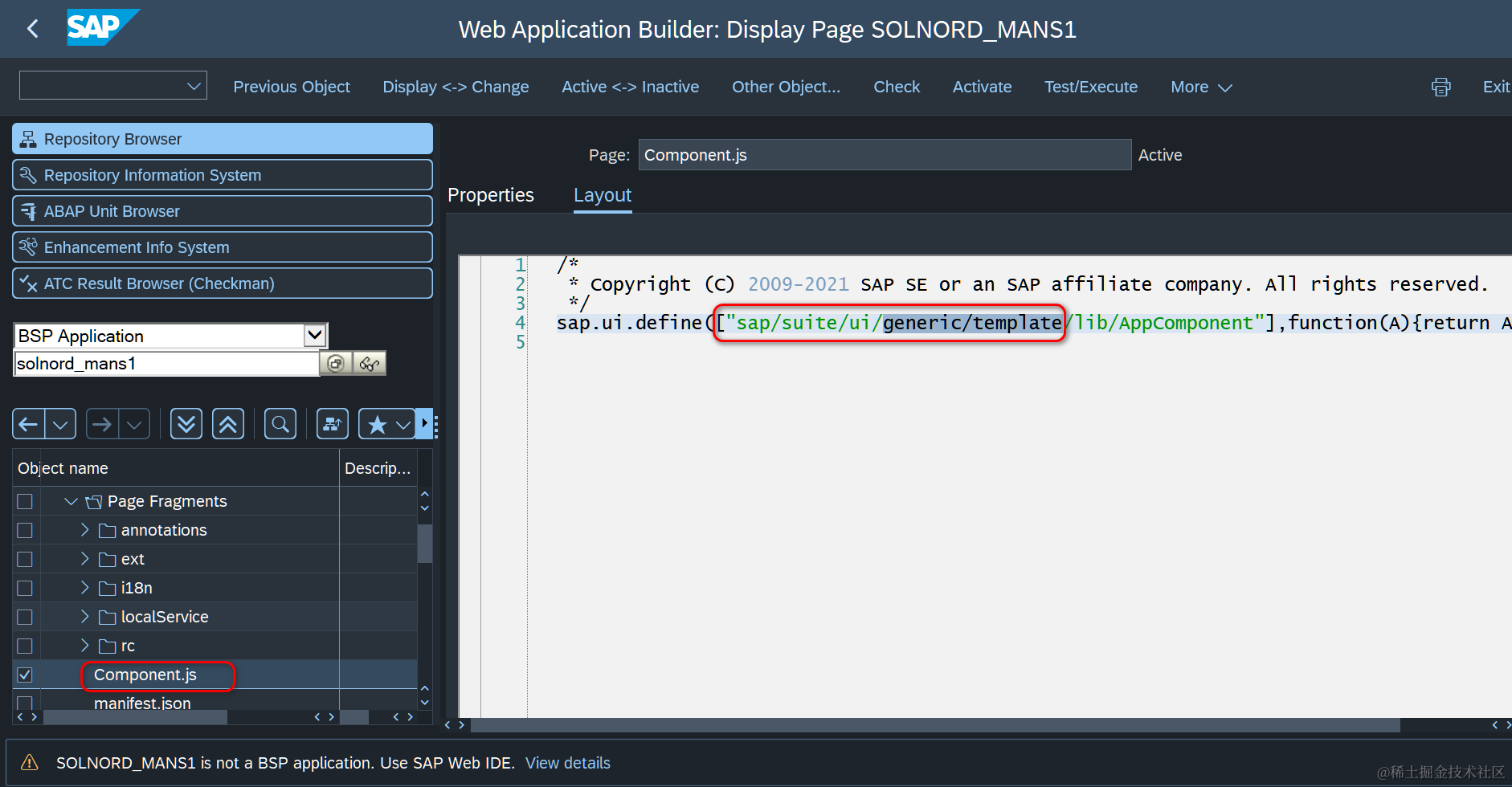Open the BSP Application object type dropdown
The image size is (1512, 787).
315,335
